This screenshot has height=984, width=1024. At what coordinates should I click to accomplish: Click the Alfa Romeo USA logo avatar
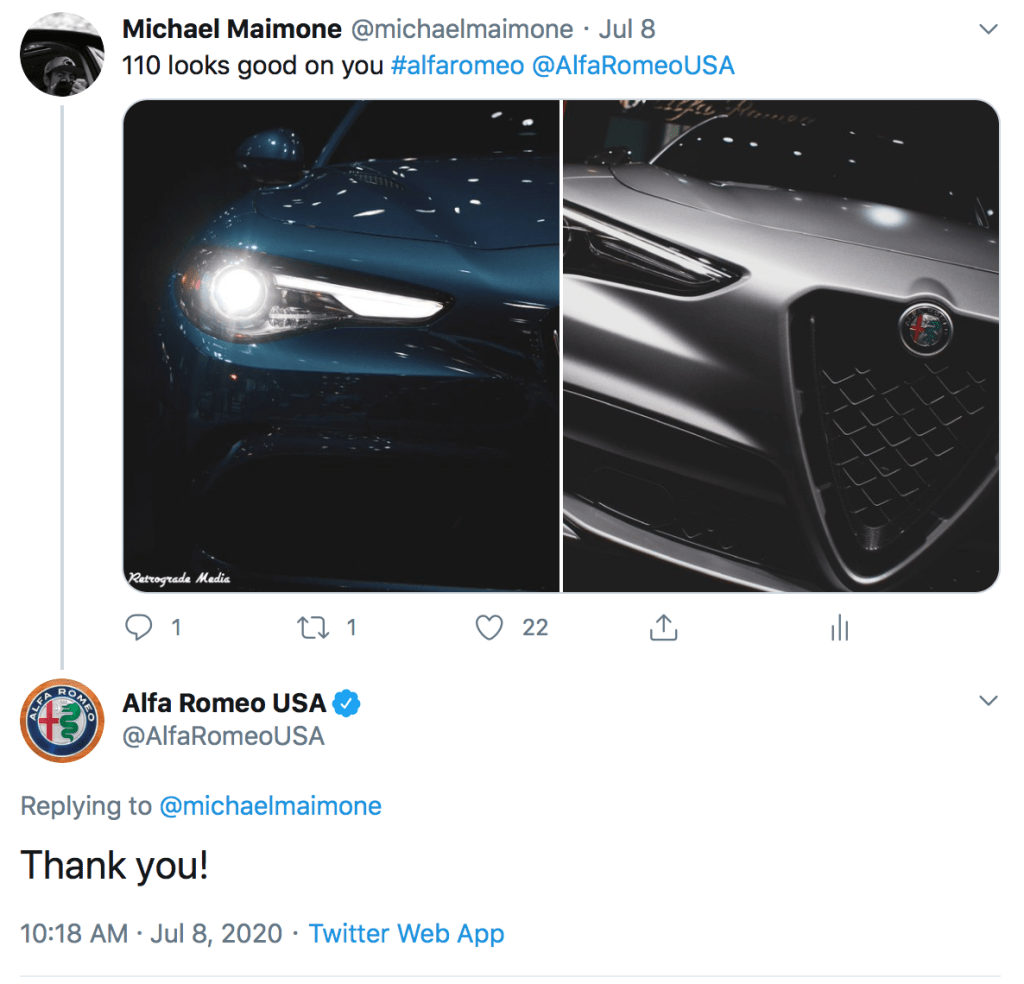62,720
